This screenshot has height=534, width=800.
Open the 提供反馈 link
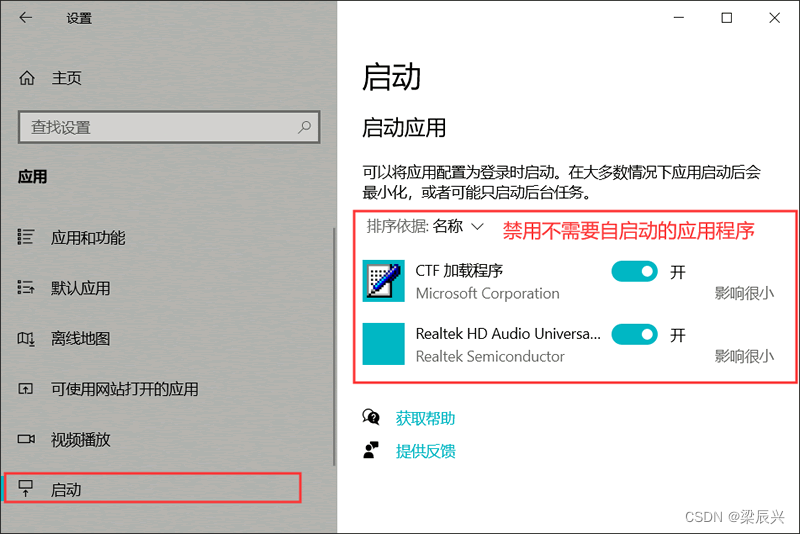425,451
